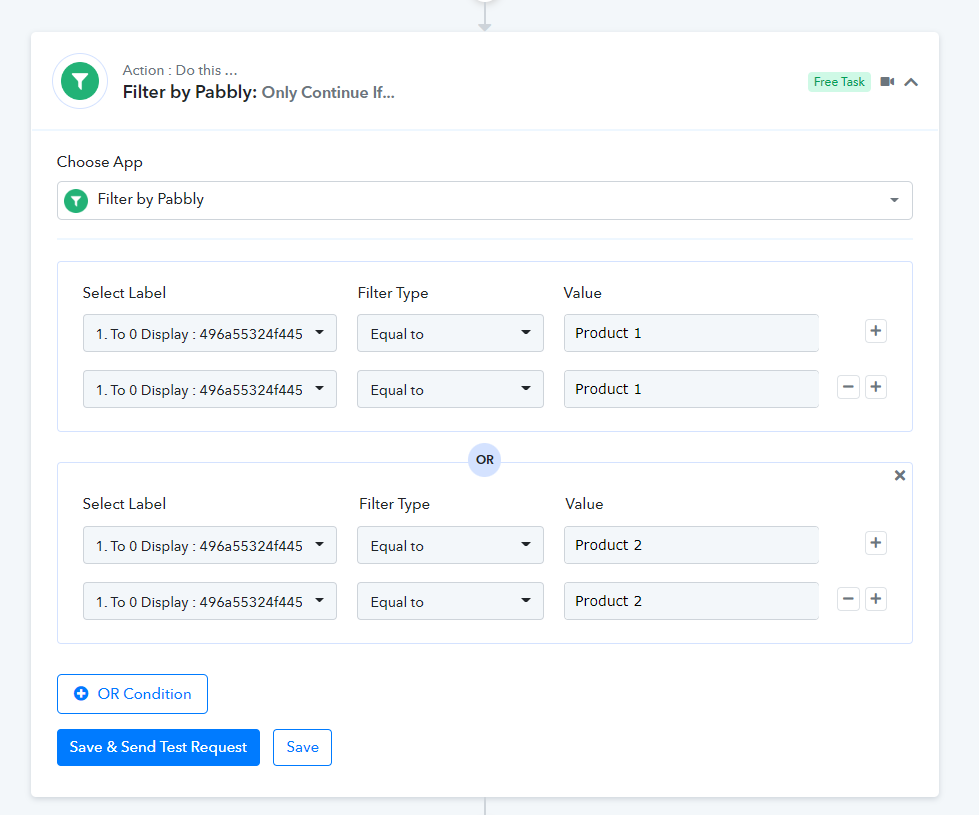Collapse the action step with the up chevron
Viewport: 979px width, 815px height.
pyautogui.click(x=911, y=82)
